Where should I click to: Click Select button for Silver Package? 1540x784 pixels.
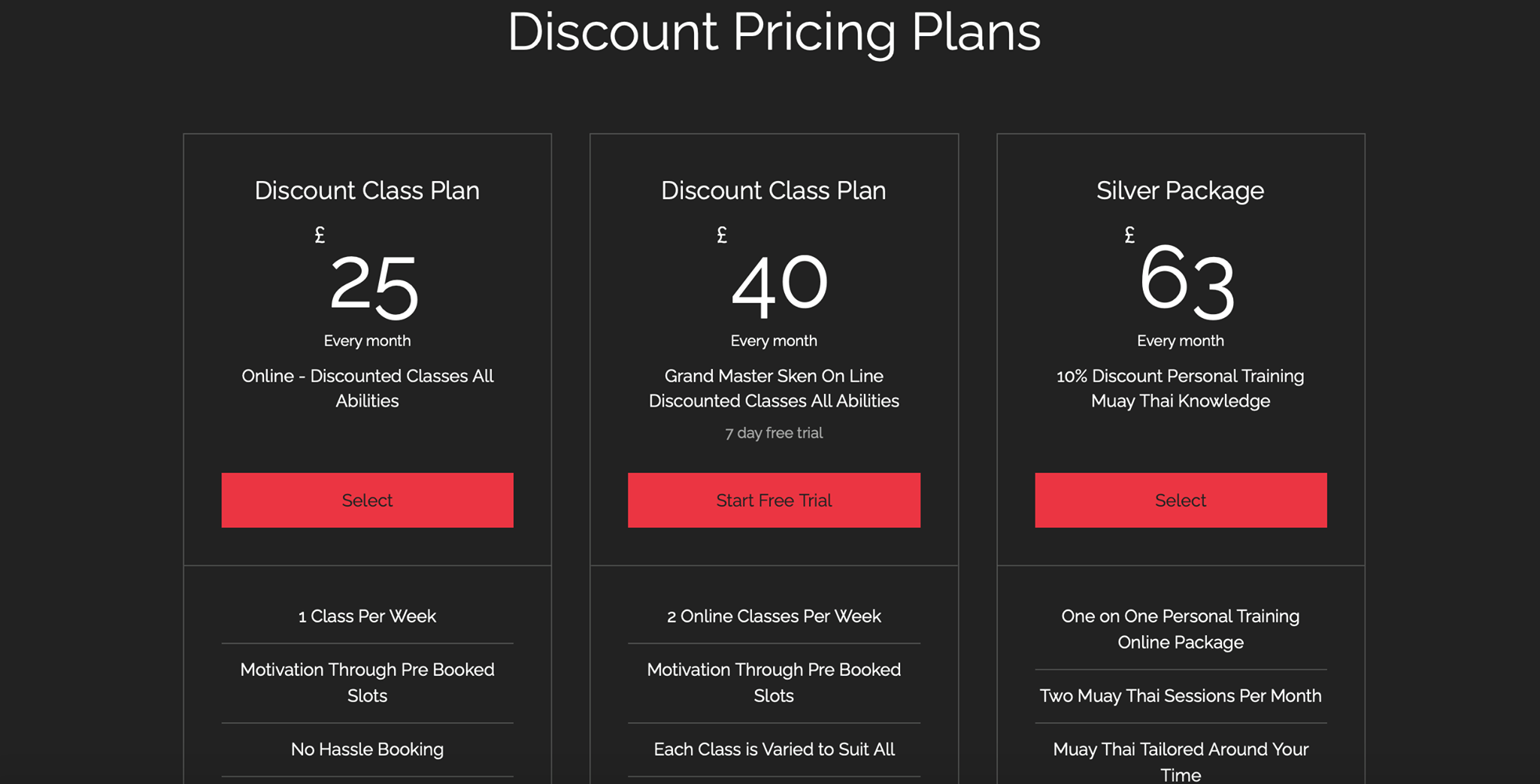[x=1181, y=500]
